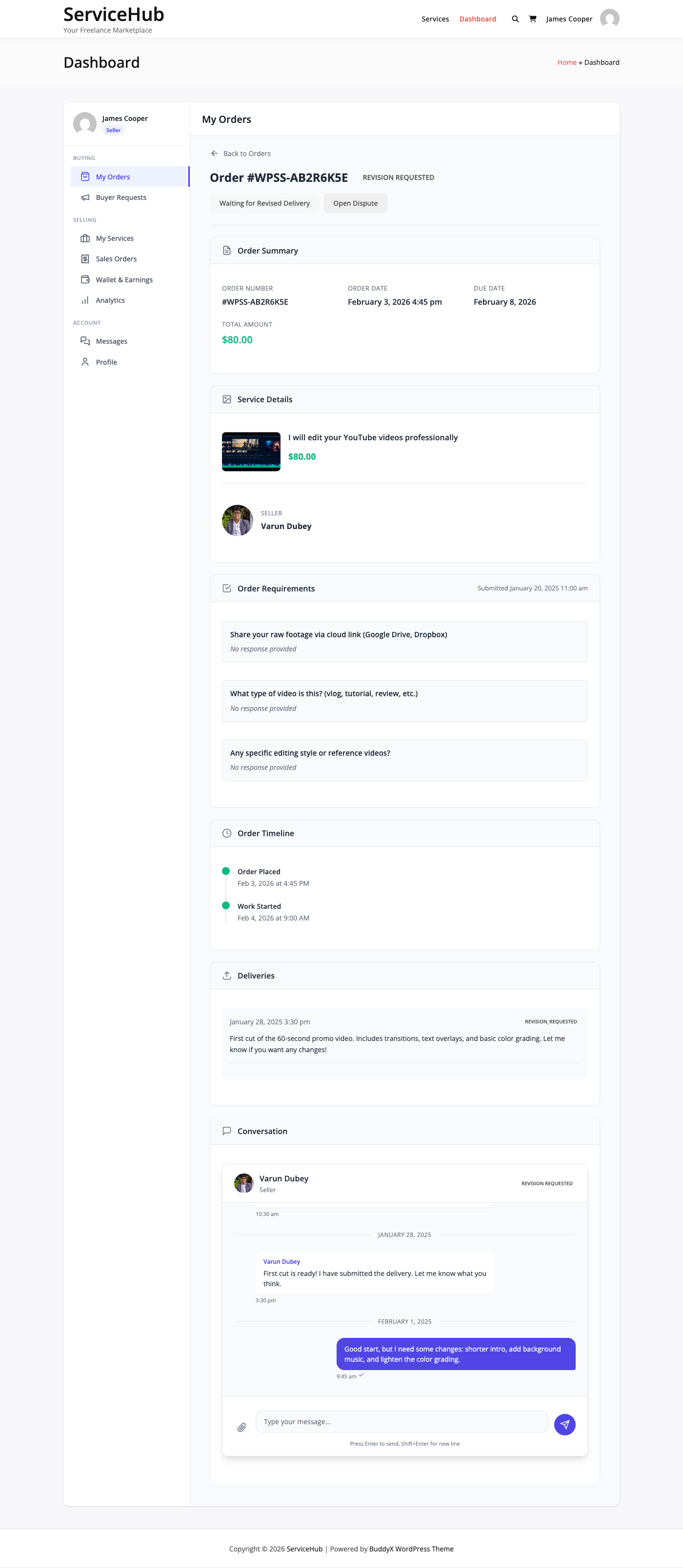Open the Services menu item
This screenshot has height=1568, width=683.
435,19
